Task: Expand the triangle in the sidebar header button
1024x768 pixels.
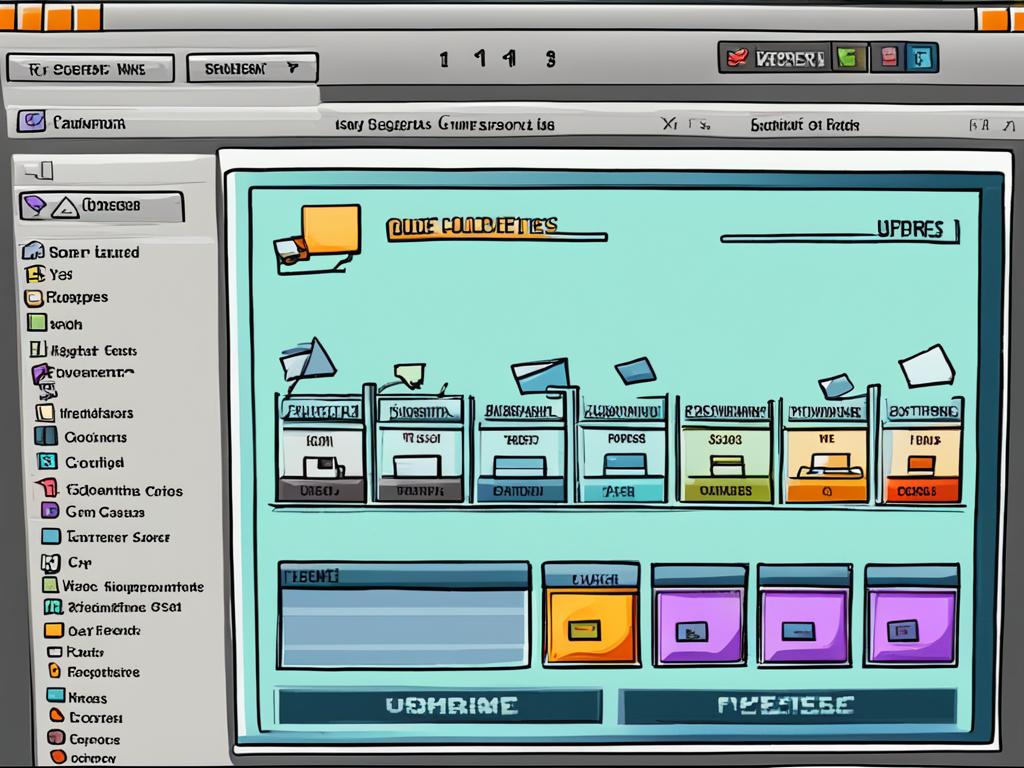Action: (65, 208)
